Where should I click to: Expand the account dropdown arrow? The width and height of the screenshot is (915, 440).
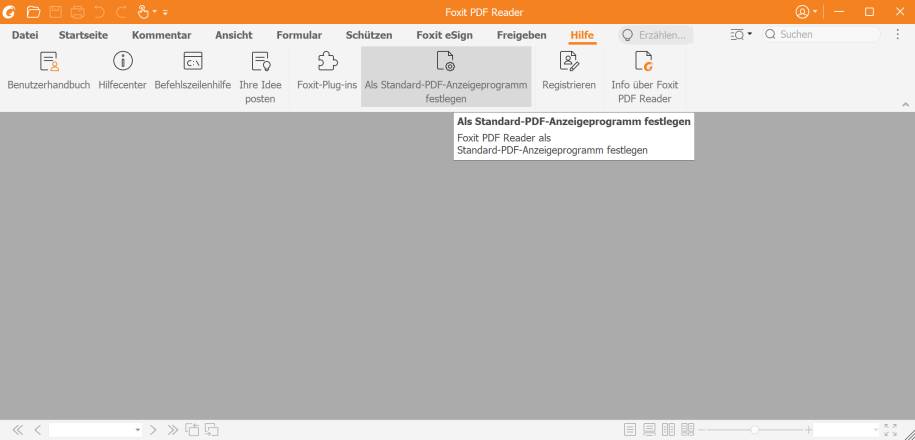(815, 12)
